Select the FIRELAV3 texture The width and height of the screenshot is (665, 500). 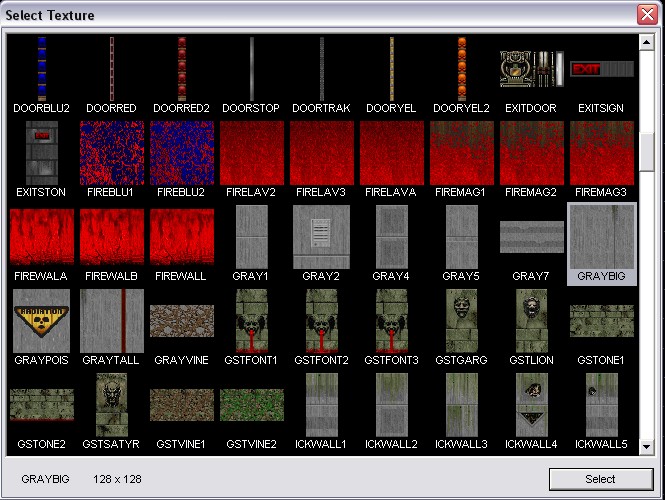click(322, 153)
